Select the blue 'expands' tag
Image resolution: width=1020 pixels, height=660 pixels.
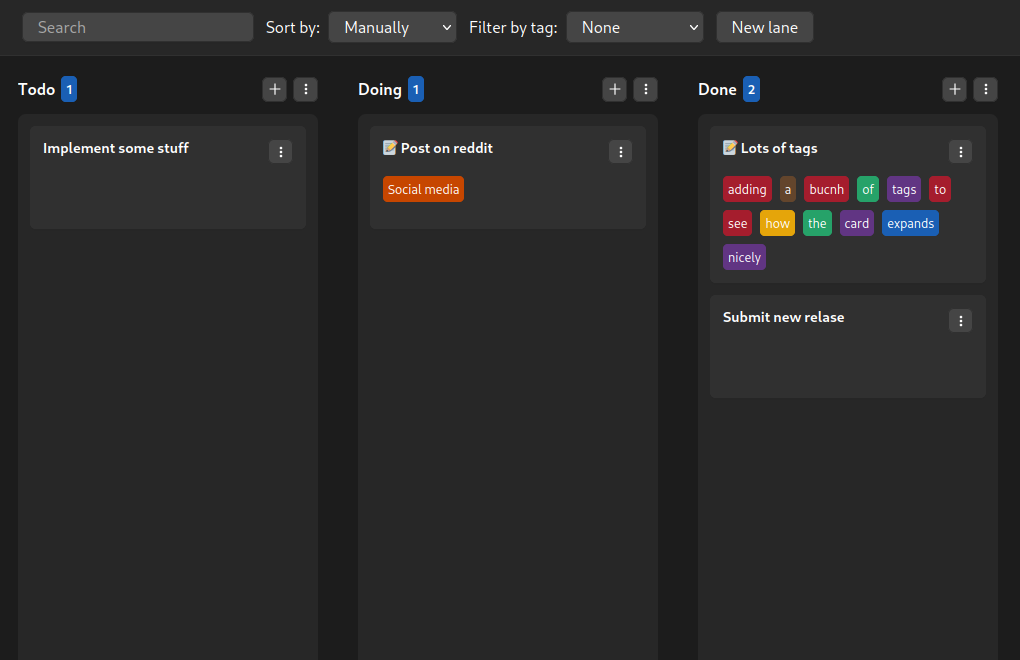(x=910, y=224)
